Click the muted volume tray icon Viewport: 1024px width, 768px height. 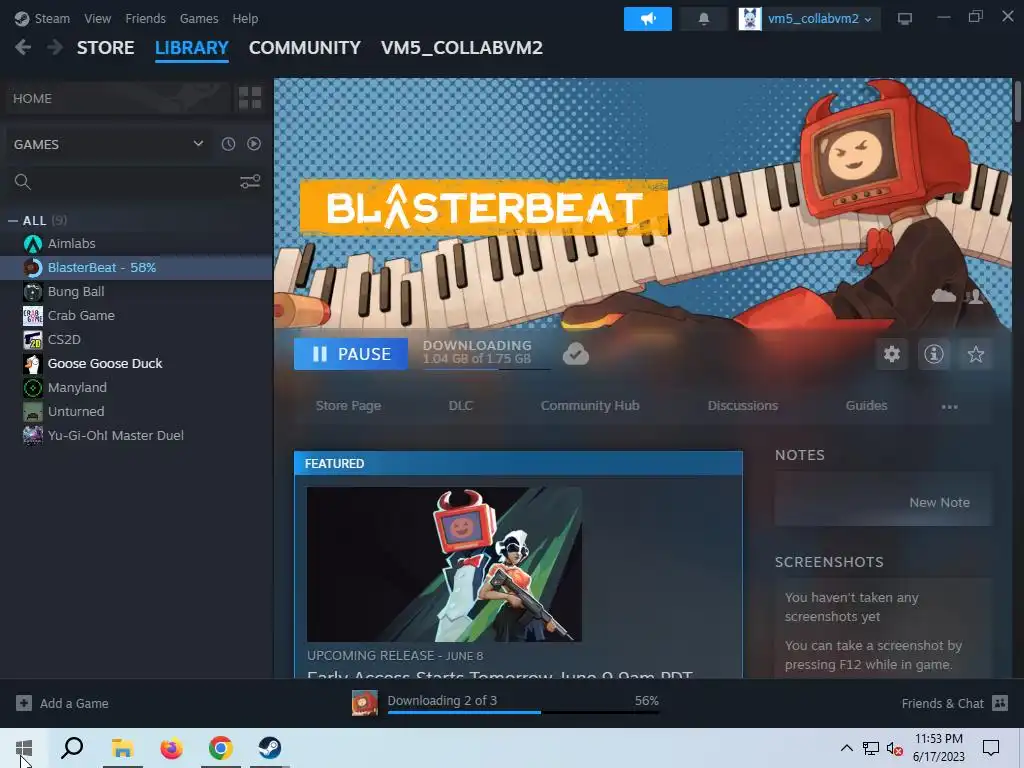coord(894,748)
